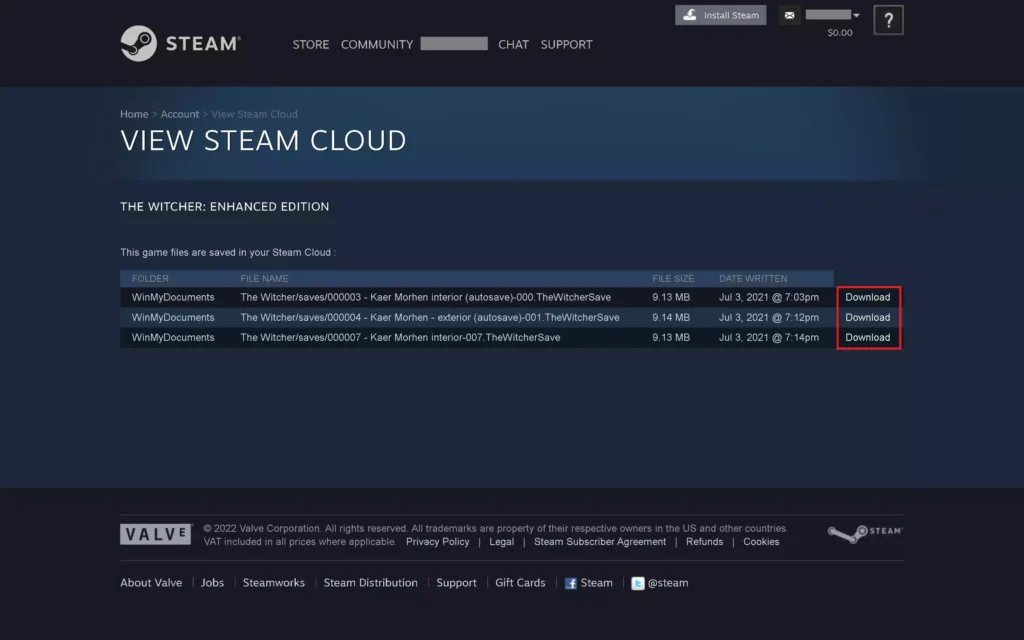Open the COMMUNITY menu
The image size is (1024, 640).
(377, 44)
